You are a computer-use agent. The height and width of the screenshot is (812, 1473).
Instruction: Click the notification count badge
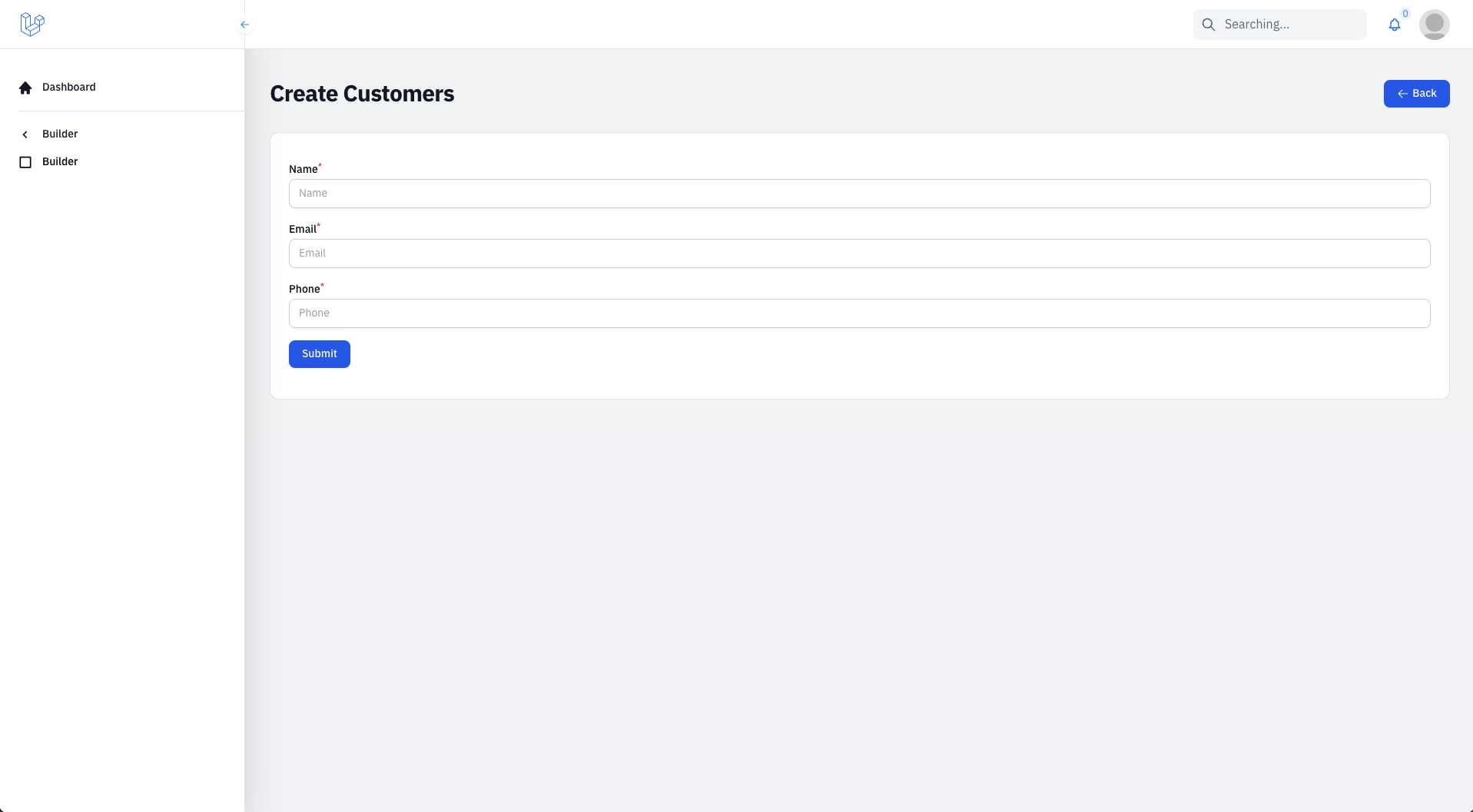1405,14
